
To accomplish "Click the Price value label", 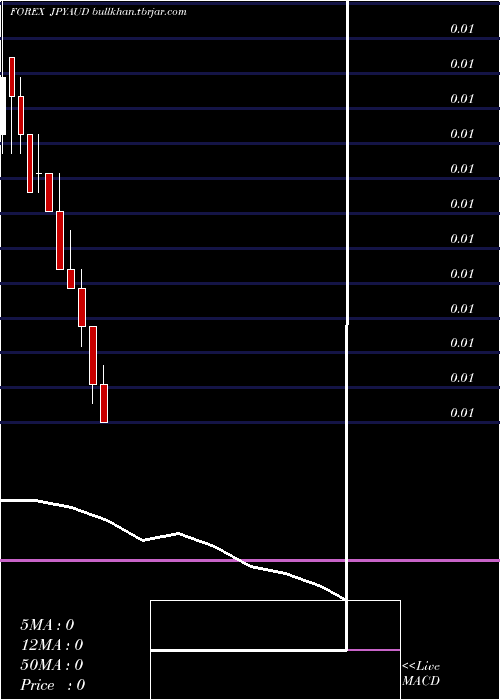I will 53,685.
